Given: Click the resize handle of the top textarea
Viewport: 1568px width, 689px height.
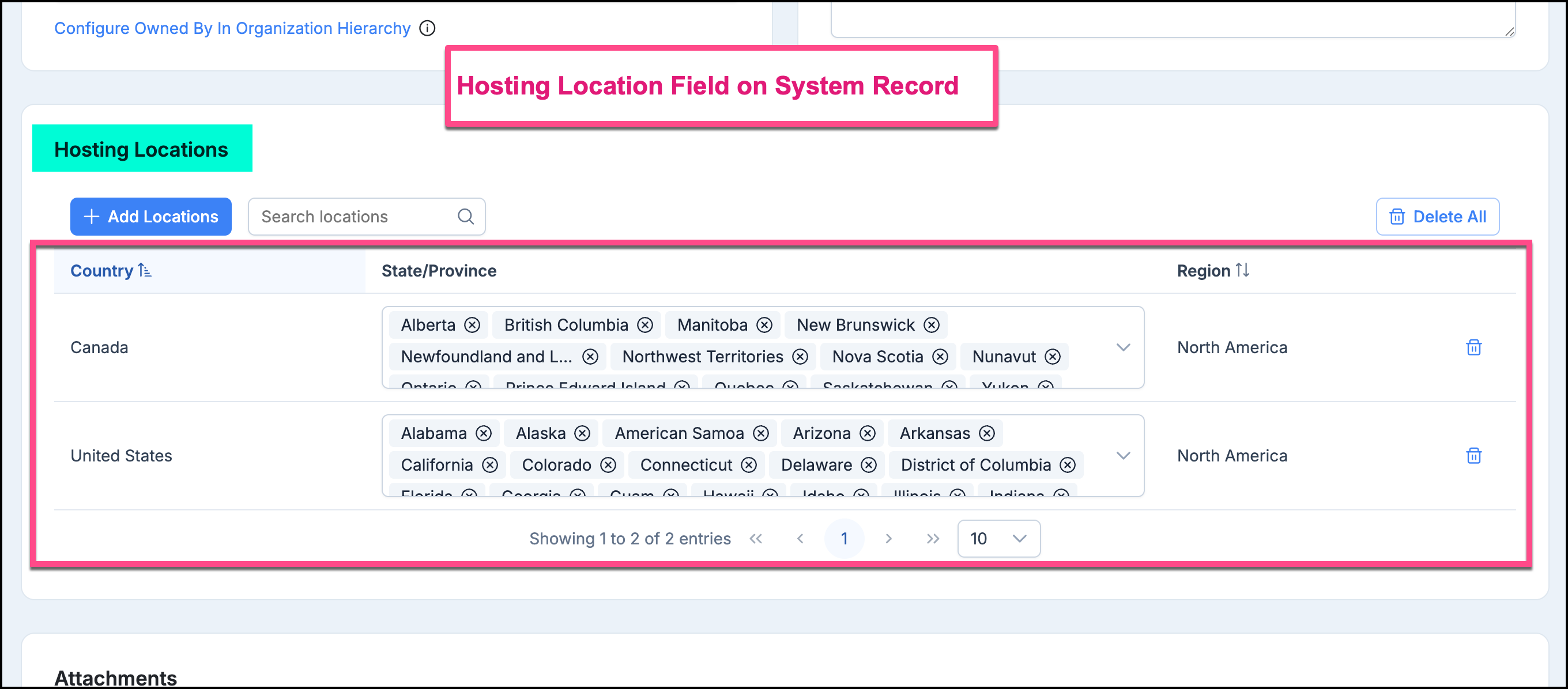Looking at the screenshot, I should point(1509,32).
